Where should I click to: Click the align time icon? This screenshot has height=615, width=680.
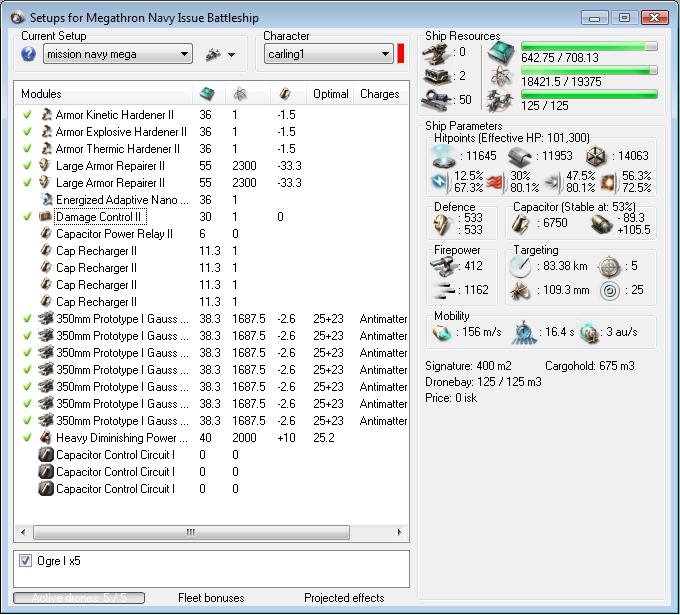524,333
